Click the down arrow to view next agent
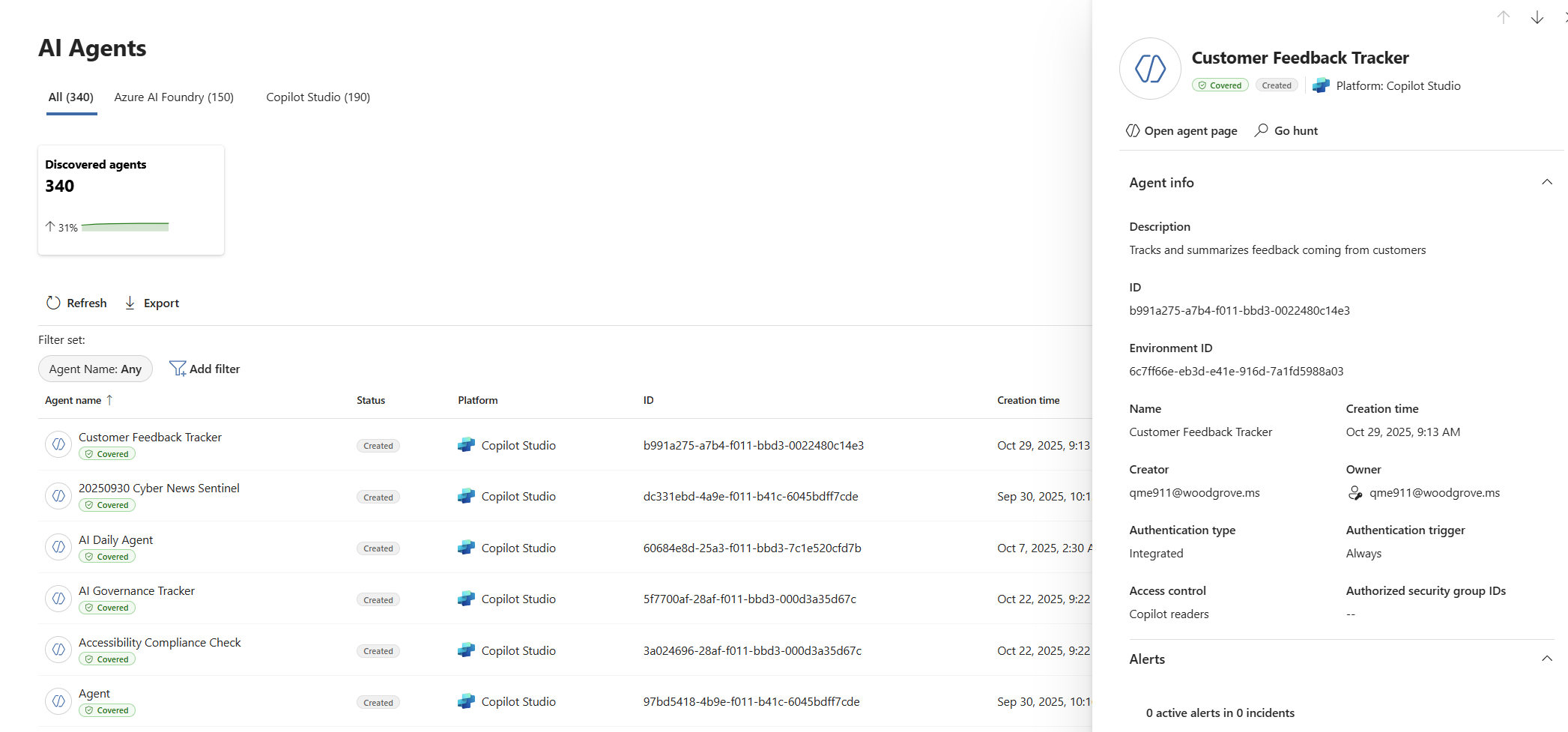 coord(1537,16)
